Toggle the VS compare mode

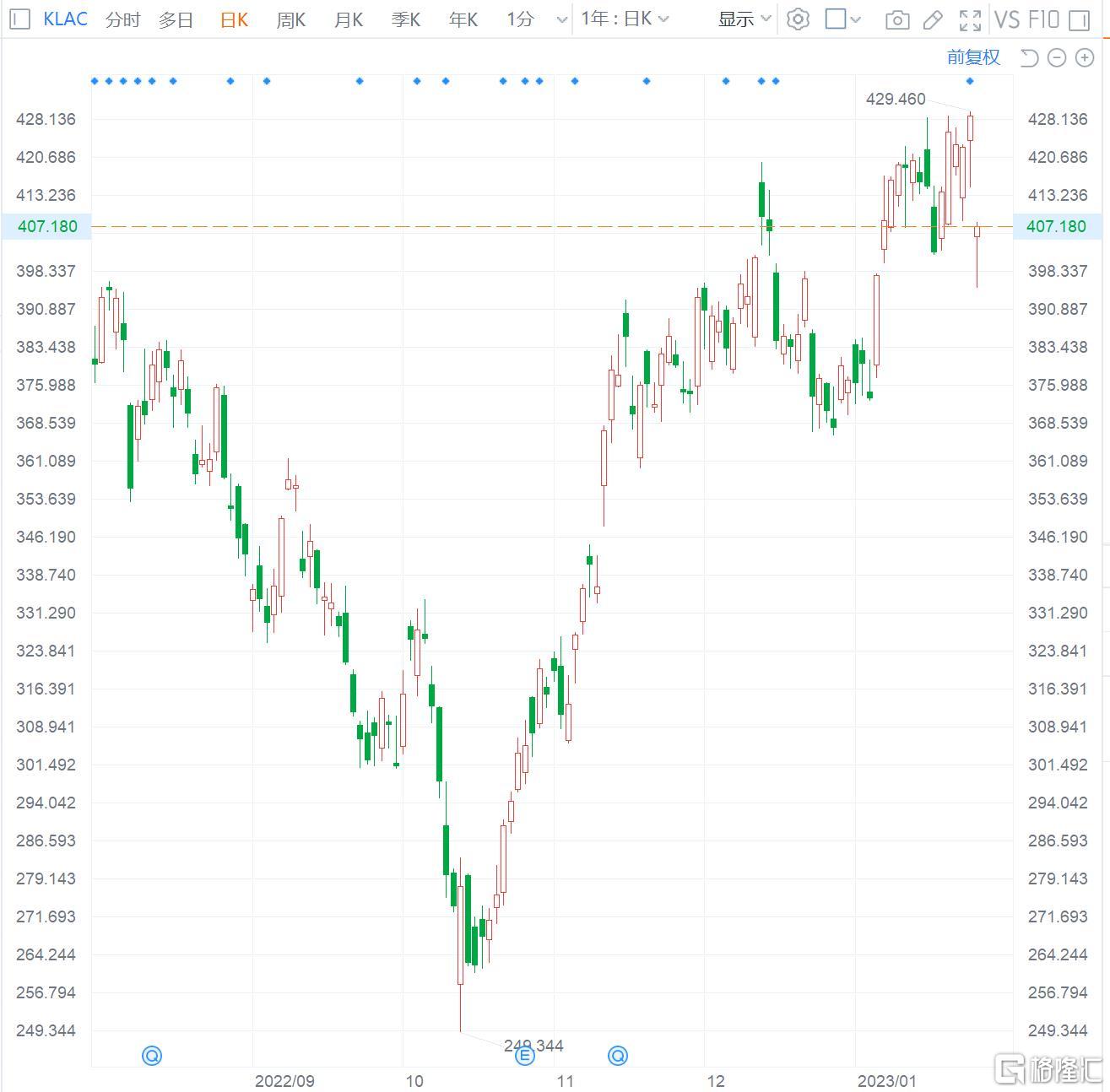pyautogui.click(x=1007, y=19)
